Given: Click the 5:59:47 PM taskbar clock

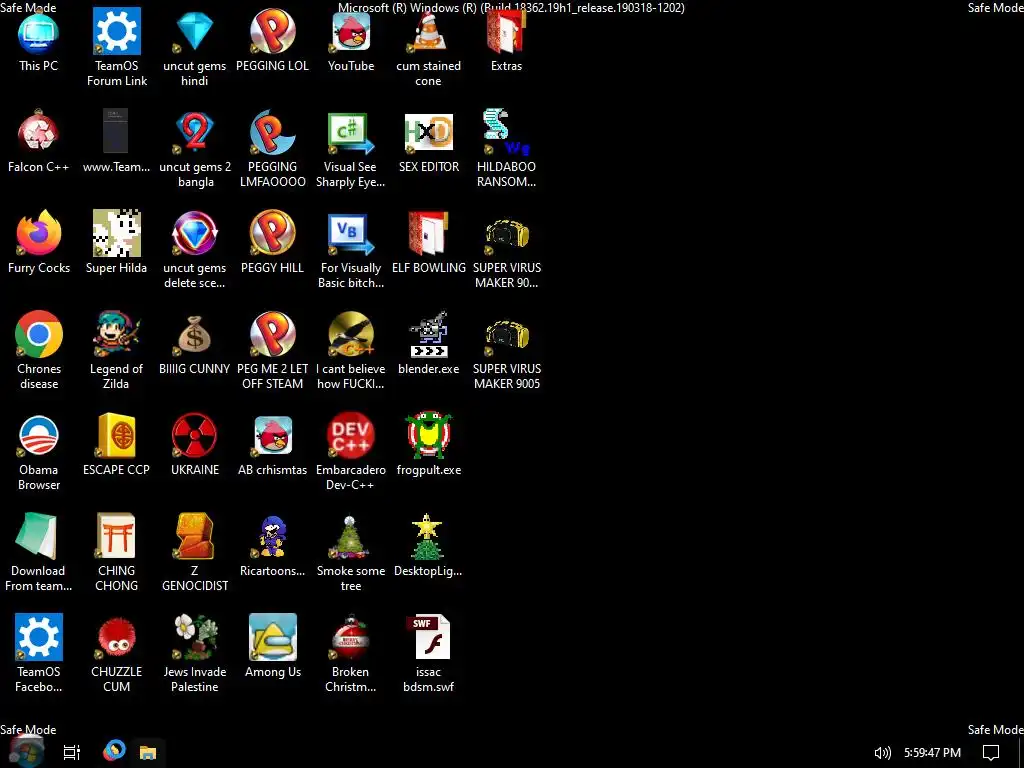Looking at the screenshot, I should 932,753.
